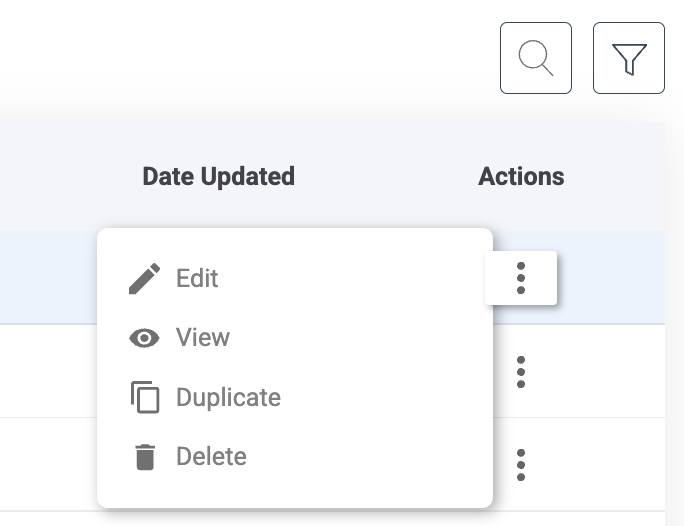Image resolution: width=684 pixels, height=526 pixels.
Task: Click the copy icon beside Duplicate
Action: coord(145,397)
